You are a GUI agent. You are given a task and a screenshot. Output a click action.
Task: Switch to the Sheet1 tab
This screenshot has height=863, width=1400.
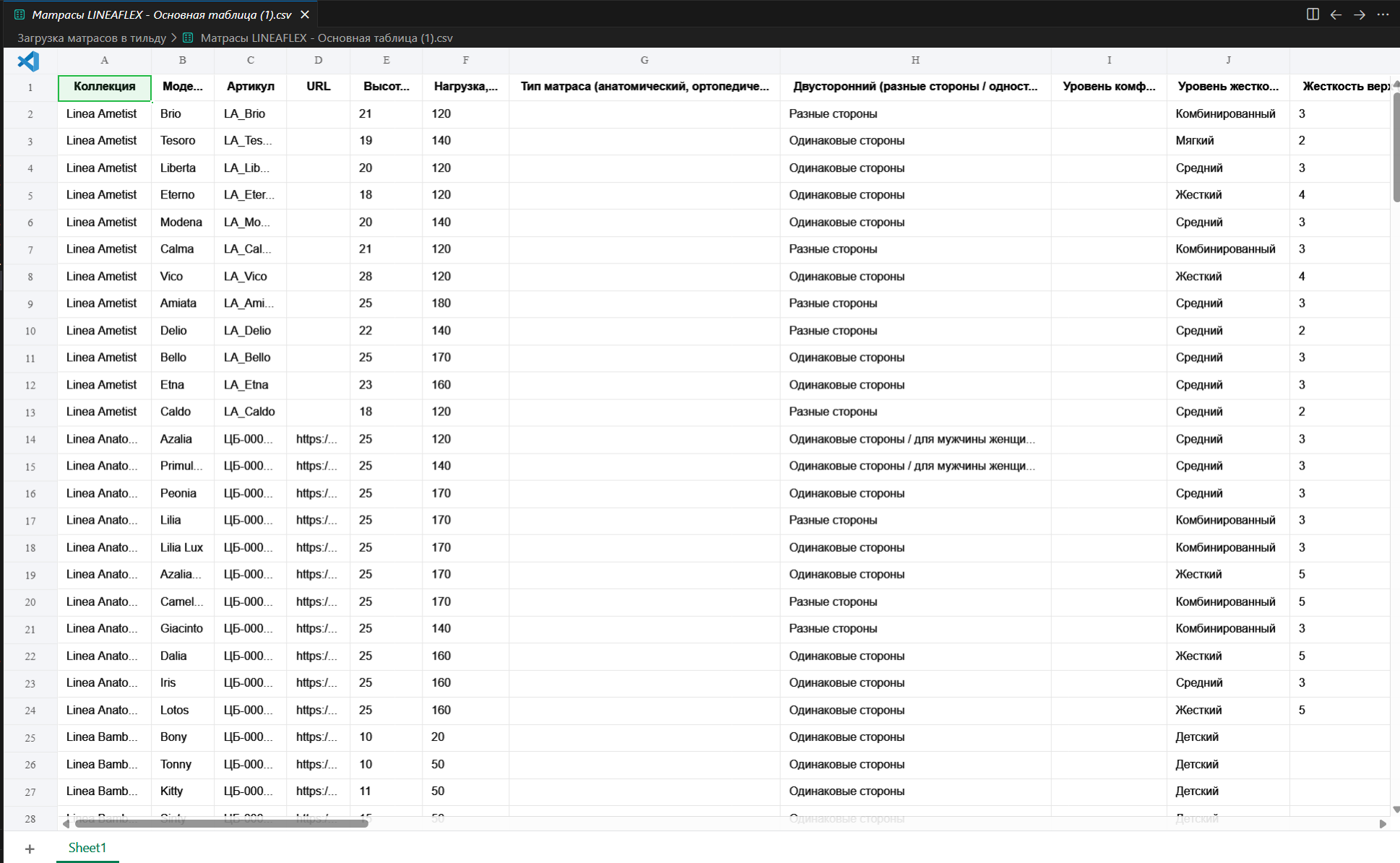click(x=87, y=846)
